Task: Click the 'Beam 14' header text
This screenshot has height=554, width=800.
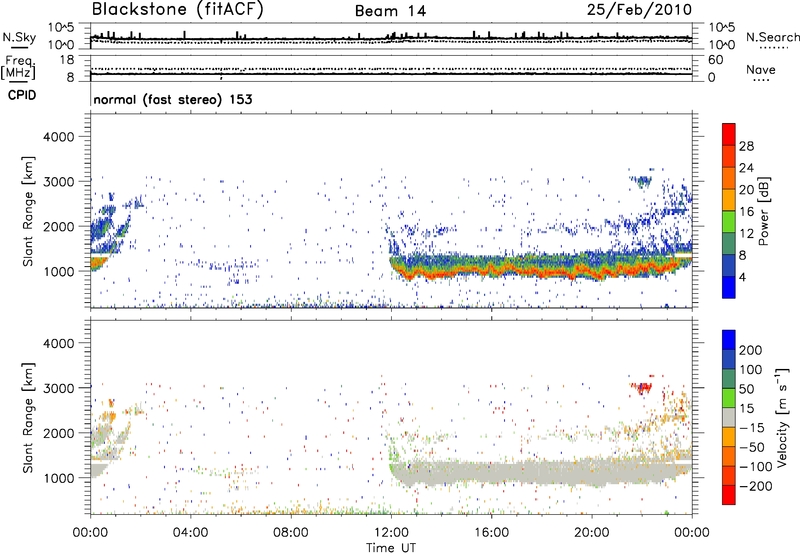Action: coord(390,11)
